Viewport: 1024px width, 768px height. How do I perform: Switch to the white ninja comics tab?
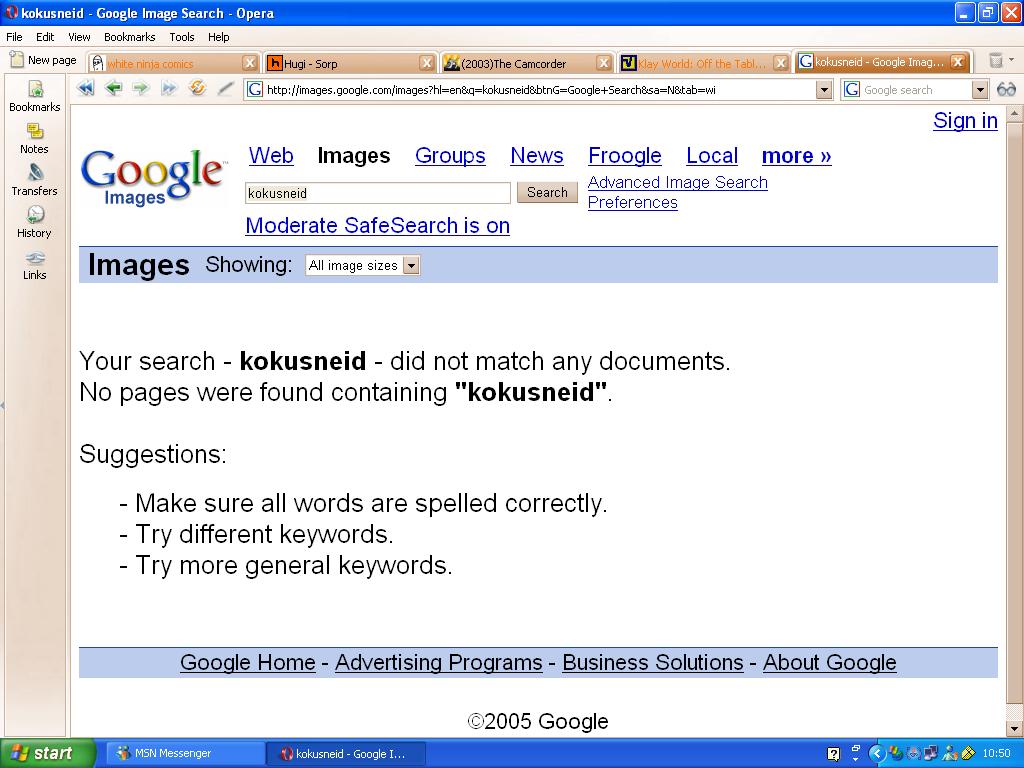point(174,63)
